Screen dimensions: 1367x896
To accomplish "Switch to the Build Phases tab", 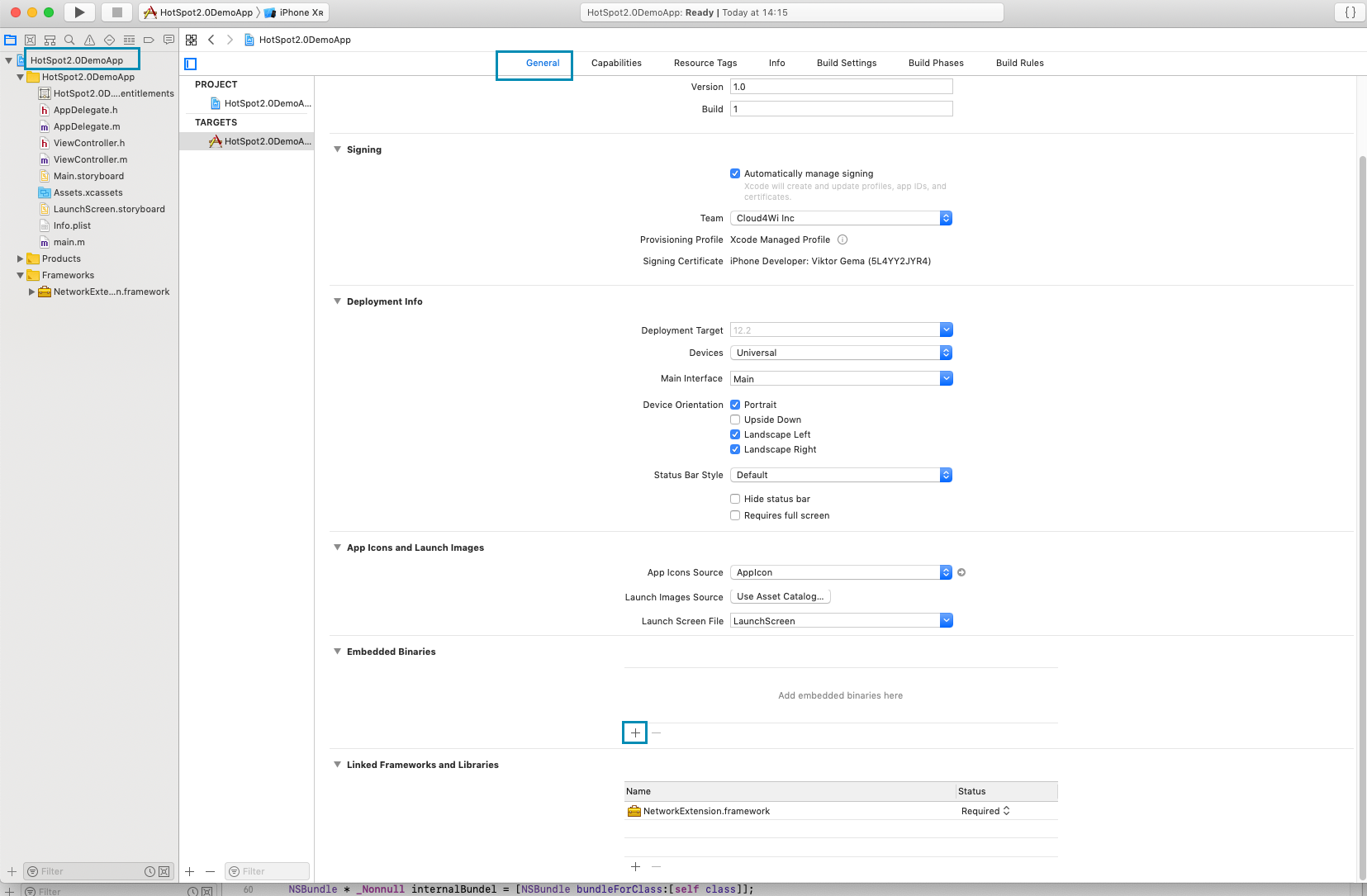I will 936,63.
